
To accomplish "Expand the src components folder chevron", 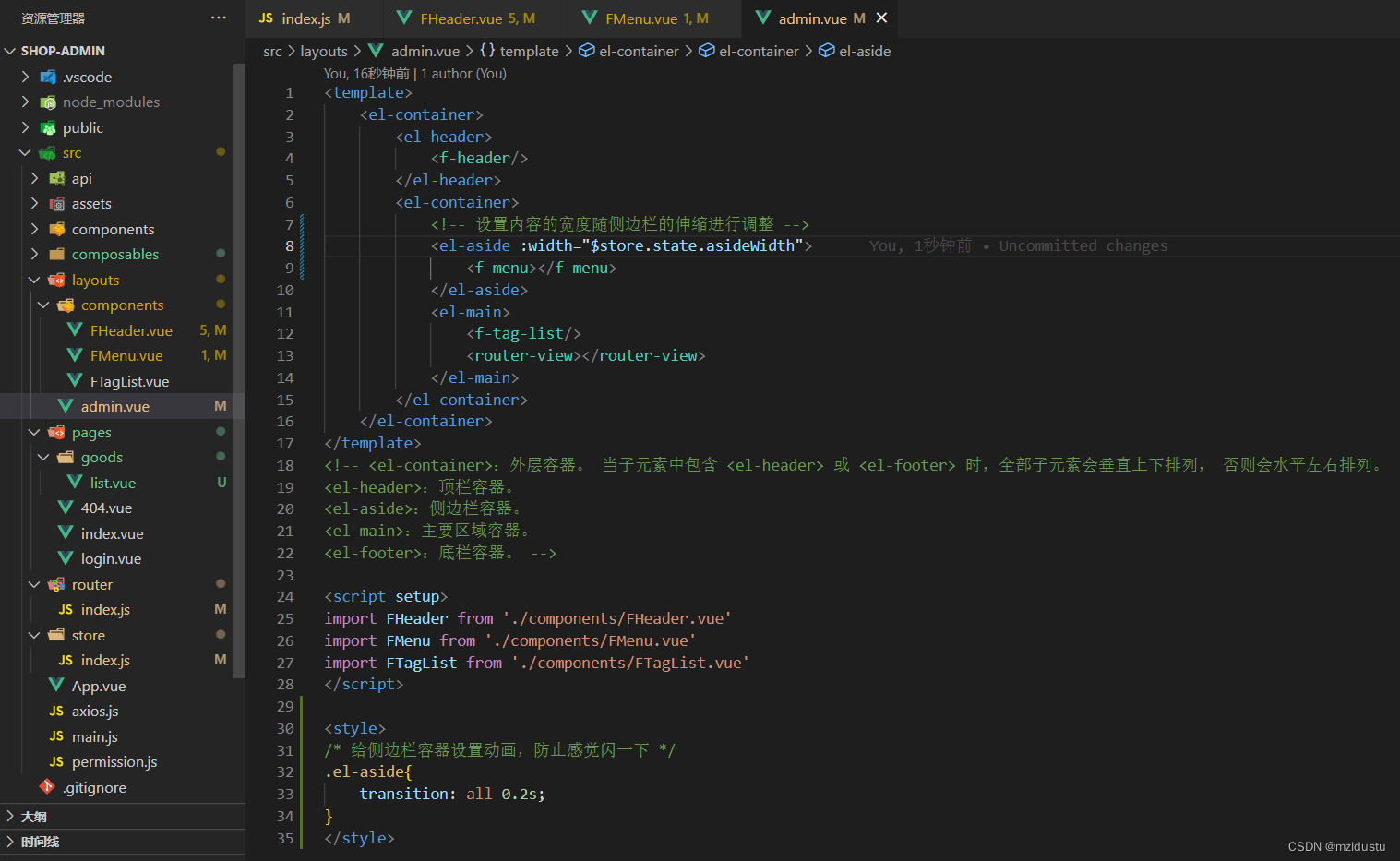I will (34, 229).
